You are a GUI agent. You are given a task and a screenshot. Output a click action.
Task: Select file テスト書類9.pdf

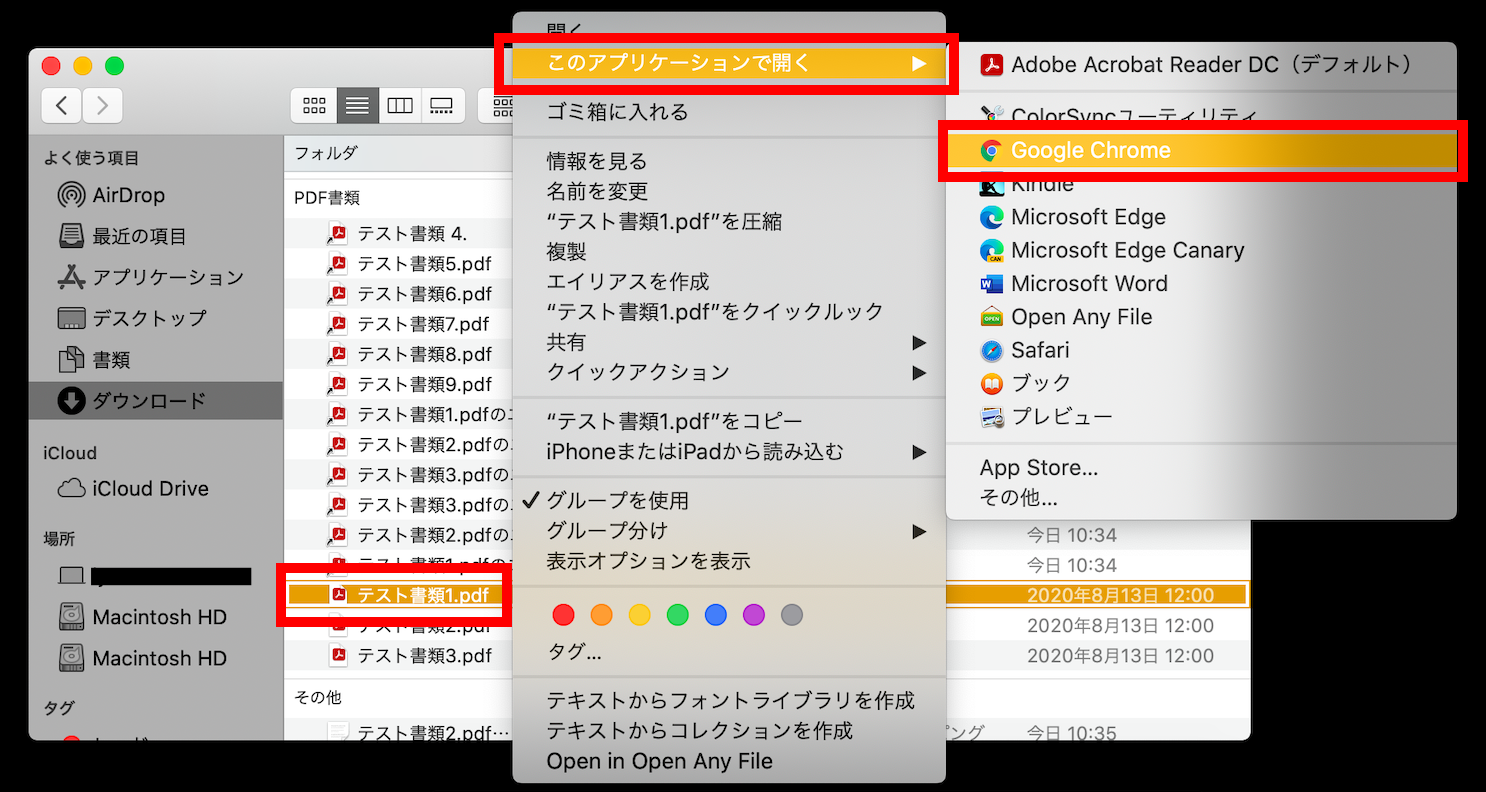(424, 384)
